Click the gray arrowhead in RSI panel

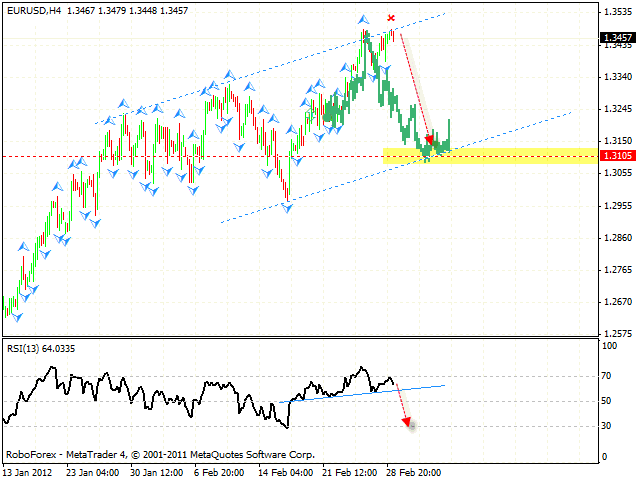click(410, 424)
